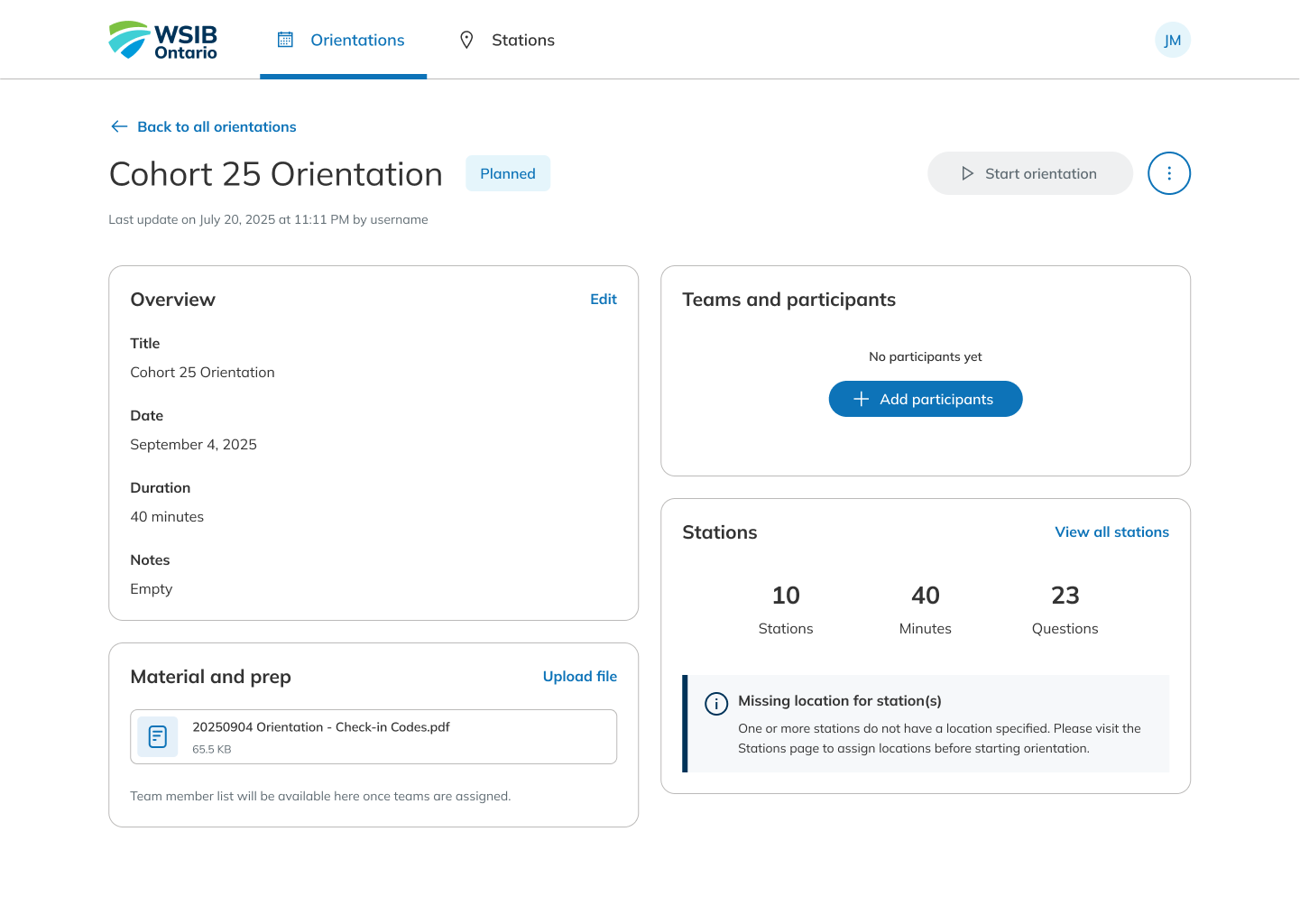Viewport: 1300px width, 924px height.
Task: Click the info icon in missing location alert
Action: 716,704
